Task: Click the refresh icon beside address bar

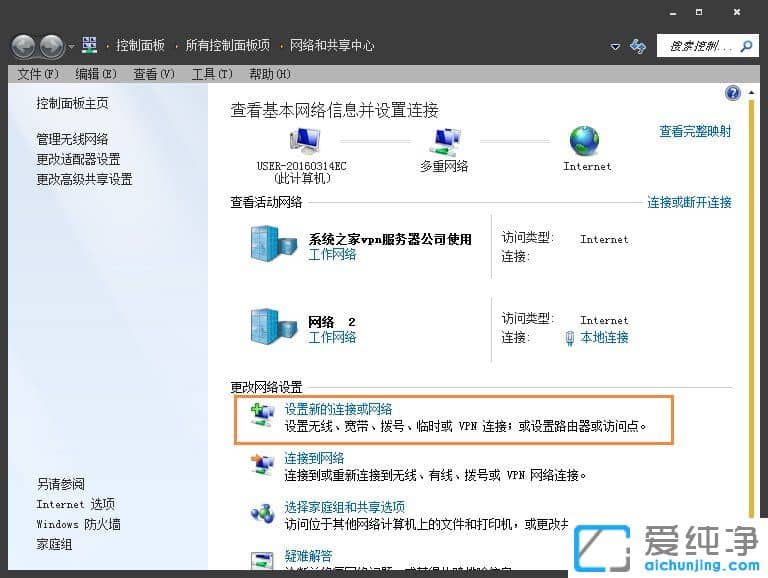Action: [x=638, y=47]
